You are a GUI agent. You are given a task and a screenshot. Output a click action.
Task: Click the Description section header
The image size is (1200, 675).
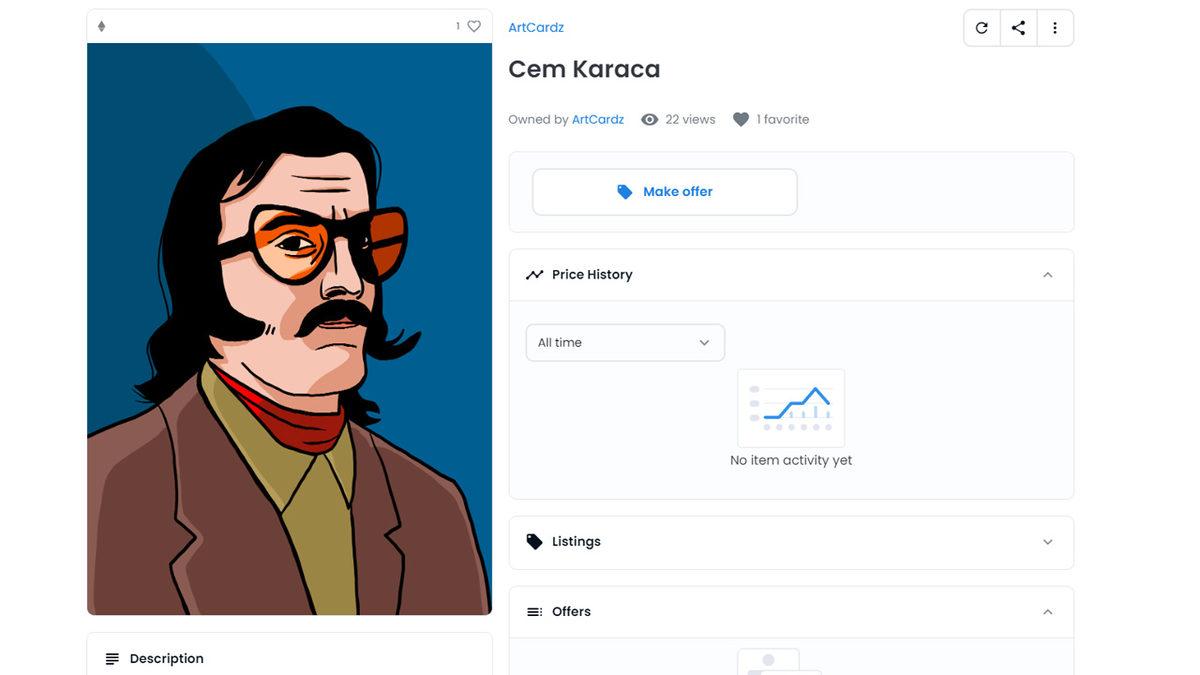tap(167, 659)
